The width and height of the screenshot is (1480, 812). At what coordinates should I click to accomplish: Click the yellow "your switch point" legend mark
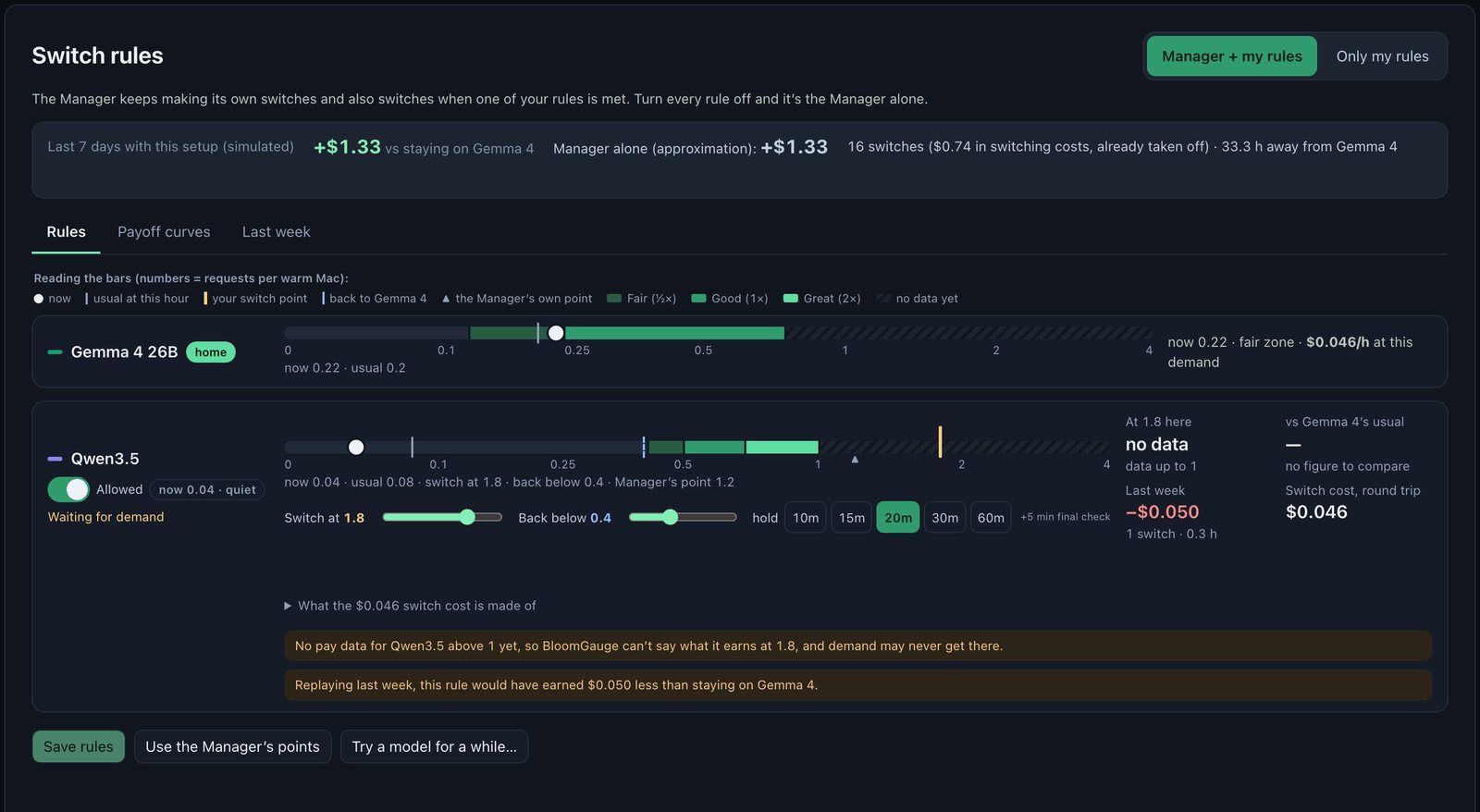point(205,299)
